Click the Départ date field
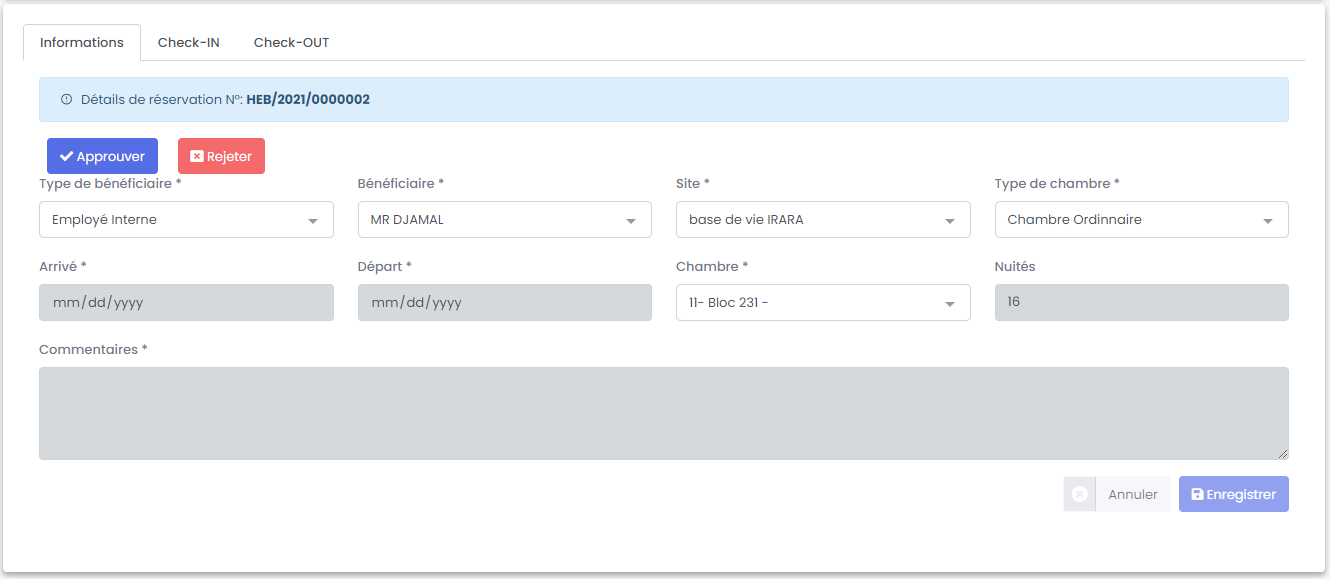 504,303
